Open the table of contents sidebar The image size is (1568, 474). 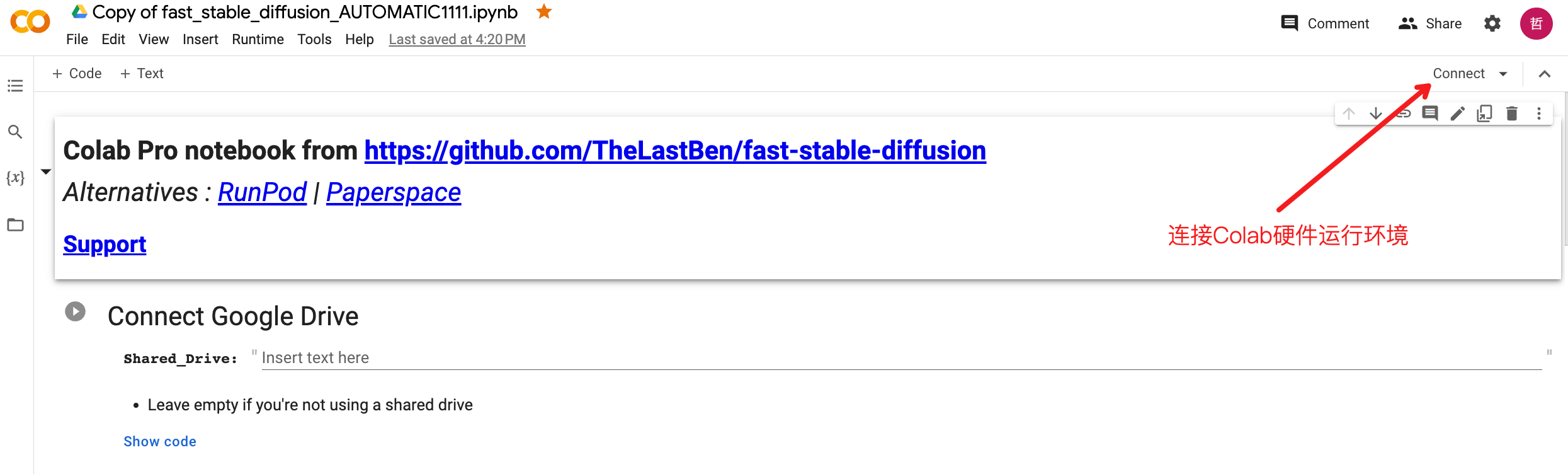point(15,86)
